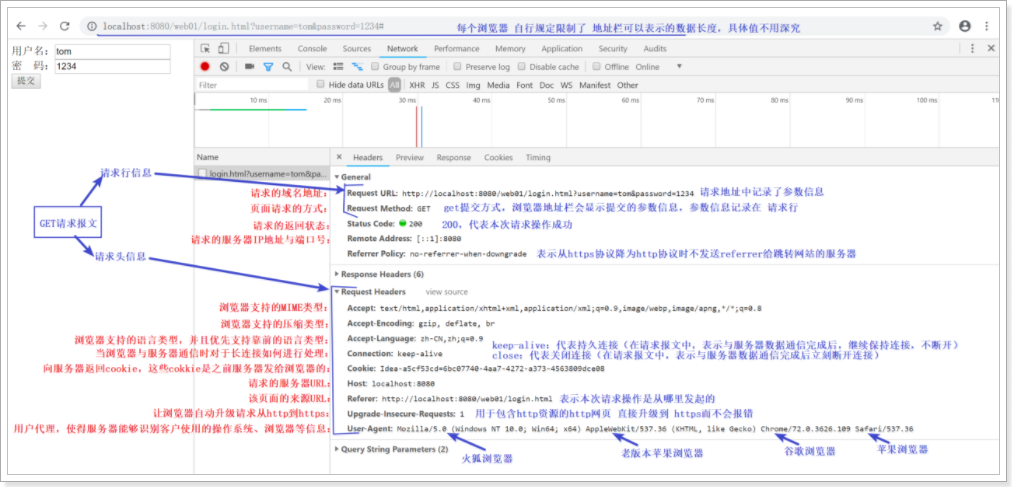Filter requests by Media type

[x=498, y=84]
